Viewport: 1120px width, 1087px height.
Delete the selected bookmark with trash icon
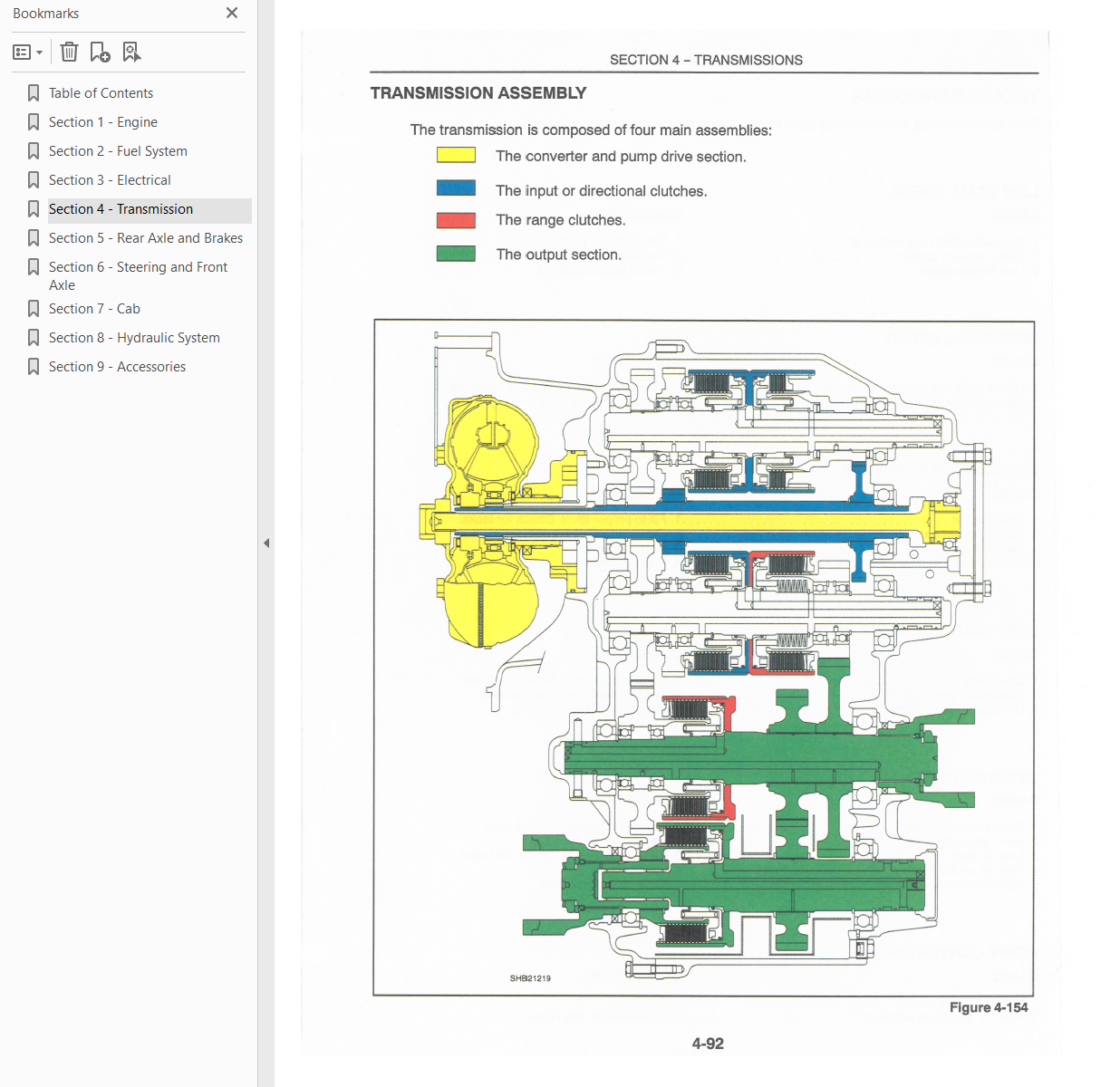pyautogui.click(x=69, y=53)
